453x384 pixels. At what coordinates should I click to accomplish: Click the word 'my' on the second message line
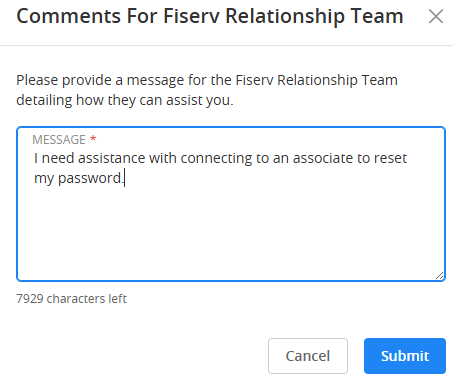(44, 179)
